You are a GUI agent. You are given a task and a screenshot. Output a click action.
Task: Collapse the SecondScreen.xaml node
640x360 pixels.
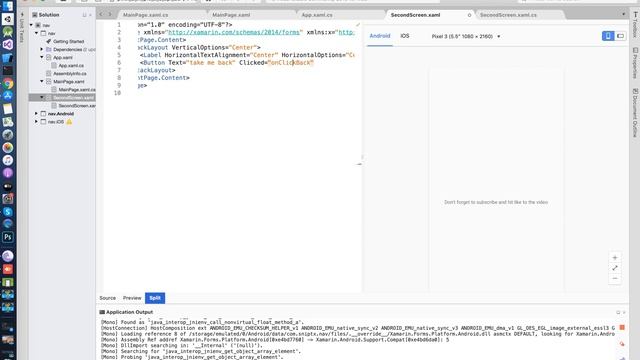coord(42,98)
